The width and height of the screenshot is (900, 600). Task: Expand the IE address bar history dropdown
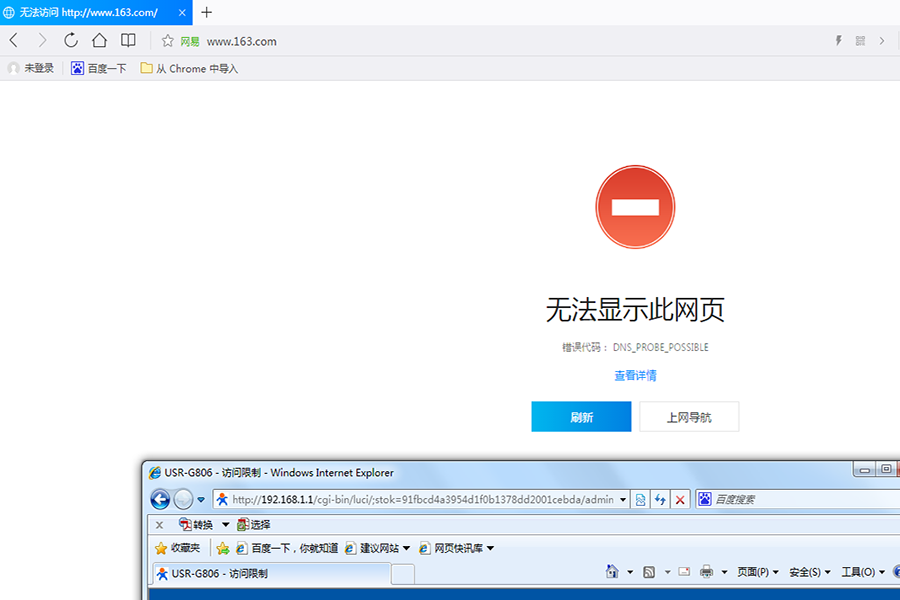[x=624, y=499]
